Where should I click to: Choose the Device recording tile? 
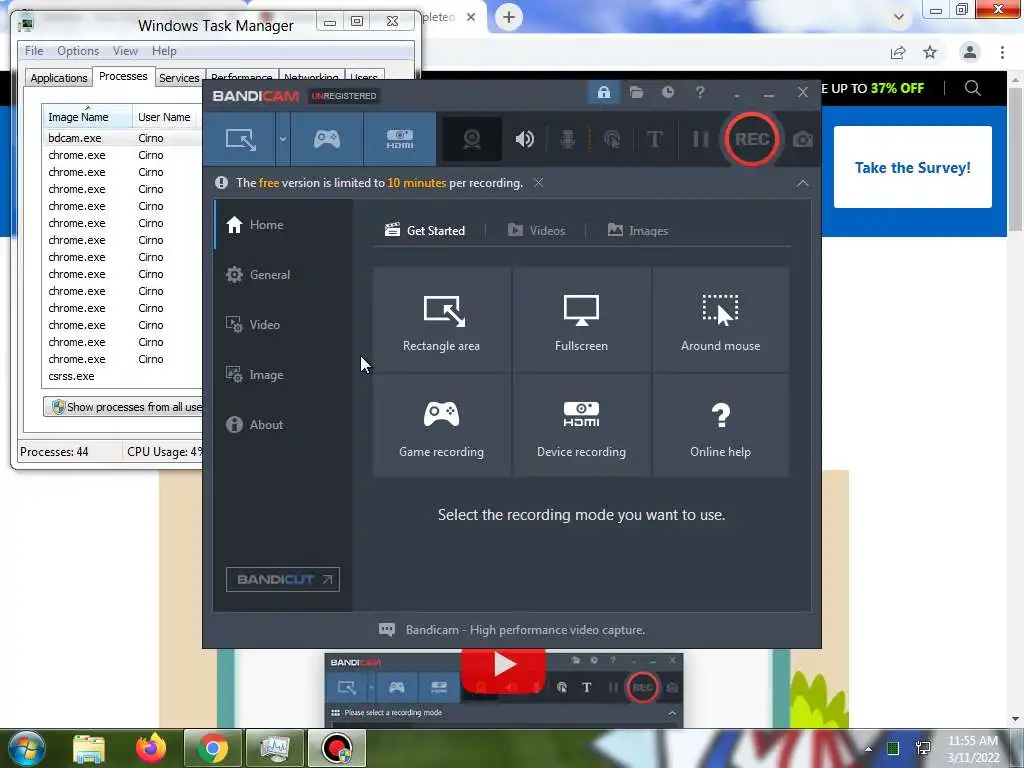tap(581, 425)
